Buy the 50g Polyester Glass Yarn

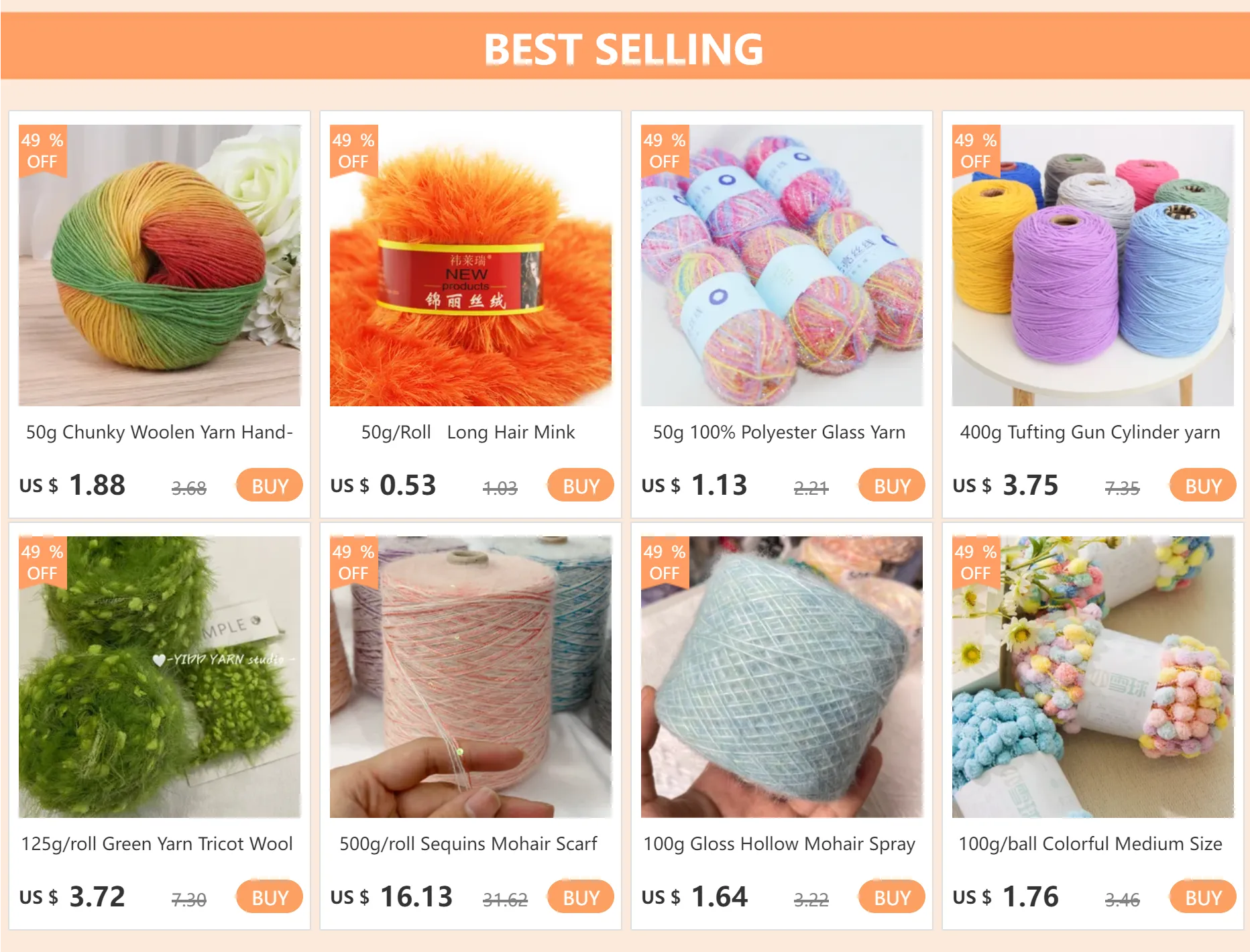tap(892, 485)
